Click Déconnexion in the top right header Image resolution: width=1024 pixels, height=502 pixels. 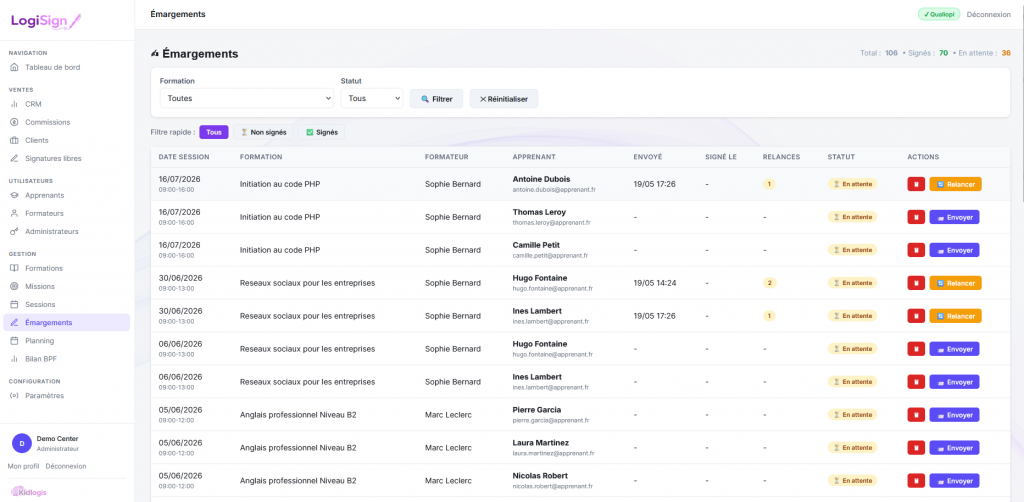click(988, 14)
